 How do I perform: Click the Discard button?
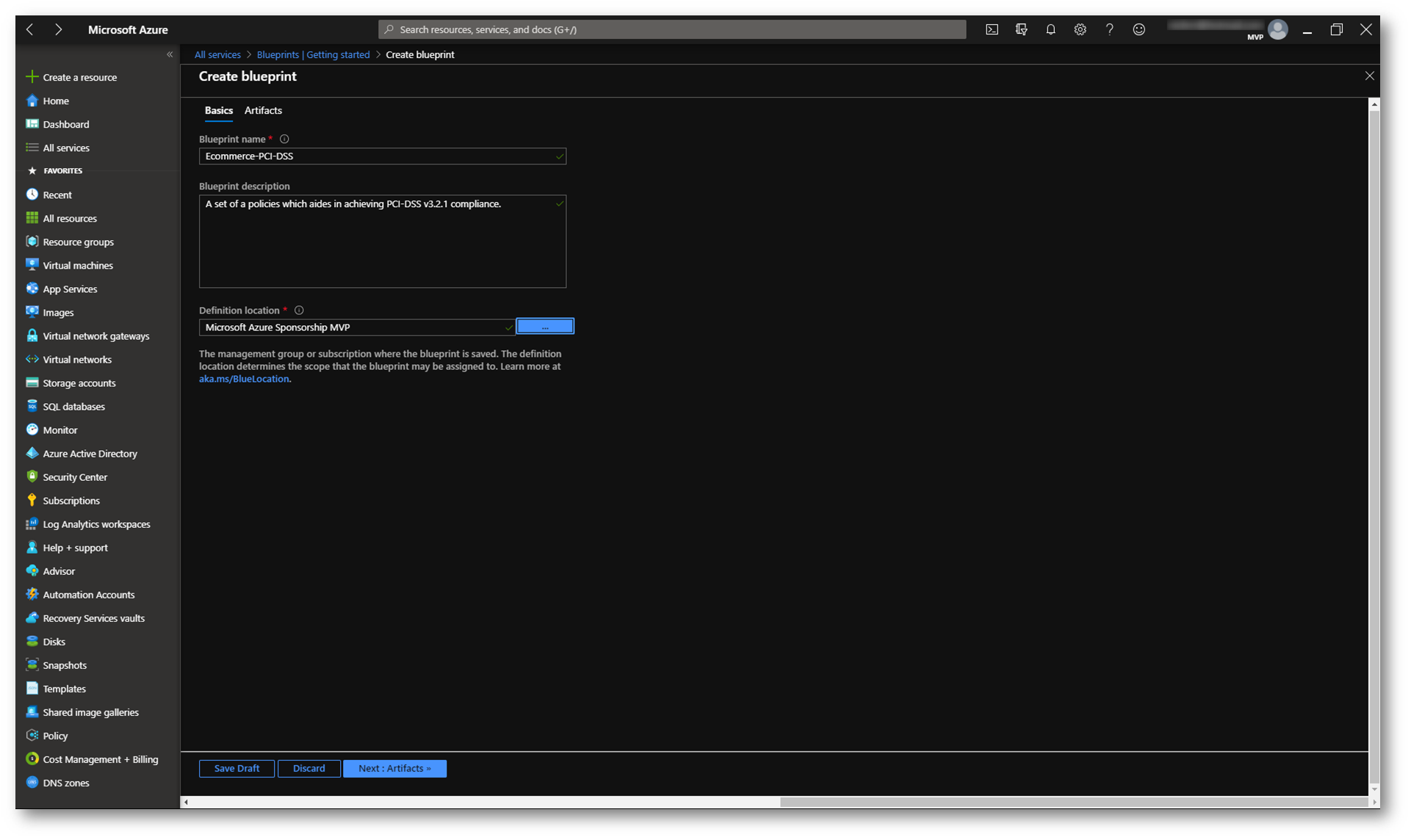[x=308, y=768]
